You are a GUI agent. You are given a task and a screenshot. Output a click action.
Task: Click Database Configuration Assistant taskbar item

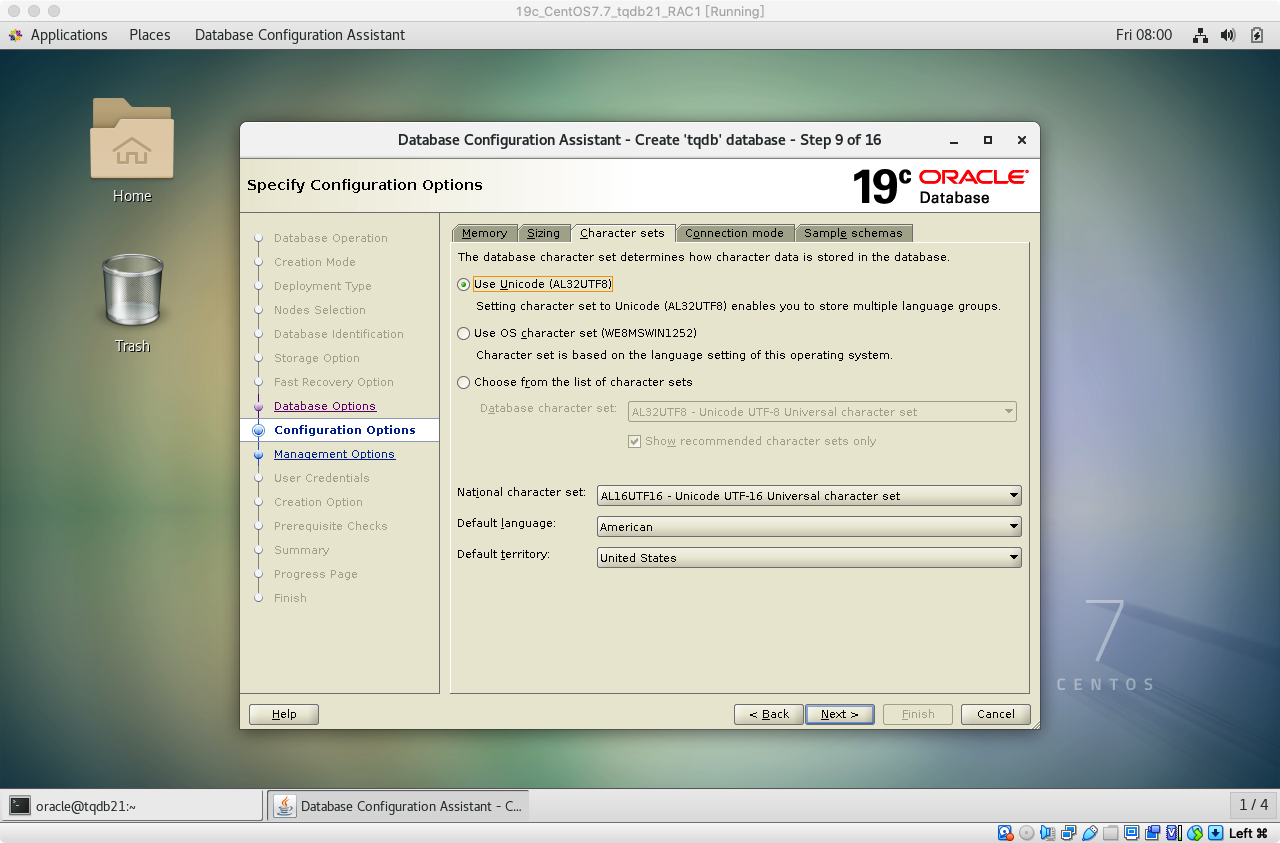[398, 806]
